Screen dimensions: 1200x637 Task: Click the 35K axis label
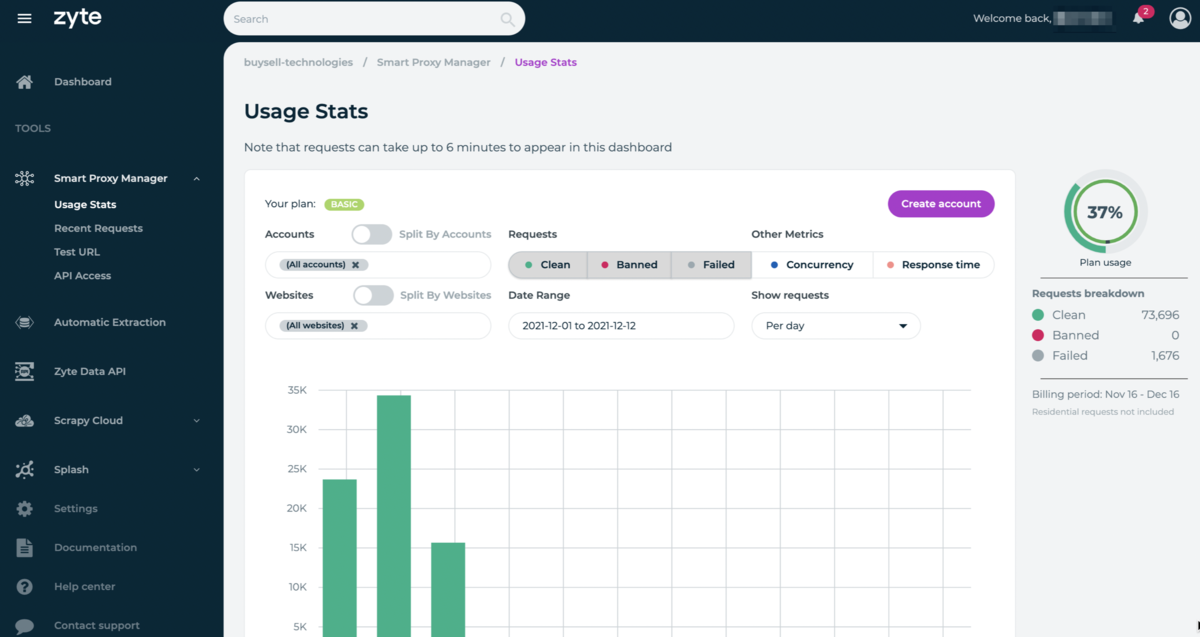[x=297, y=390]
